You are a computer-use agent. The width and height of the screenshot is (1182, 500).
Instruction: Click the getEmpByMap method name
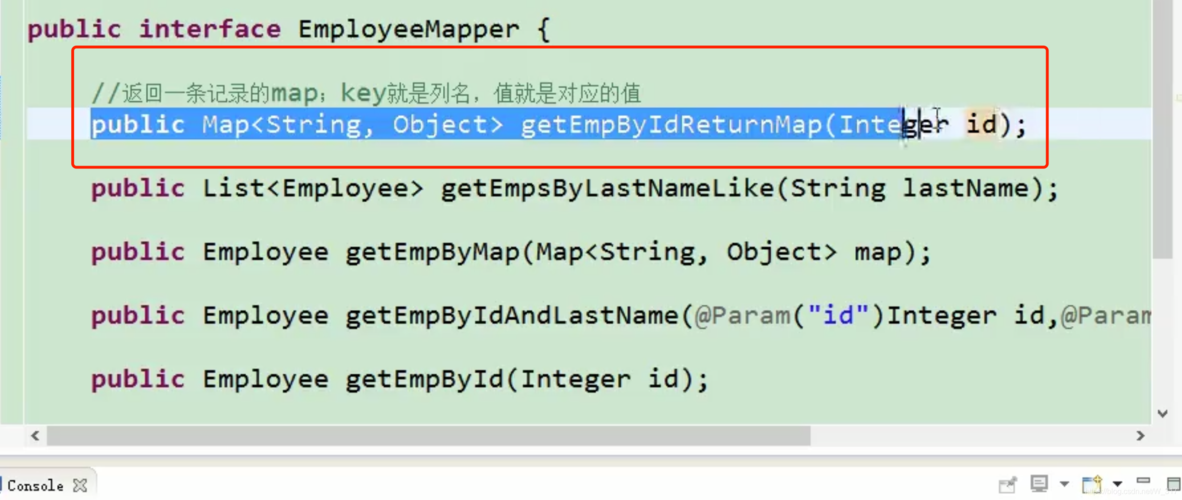click(x=432, y=252)
